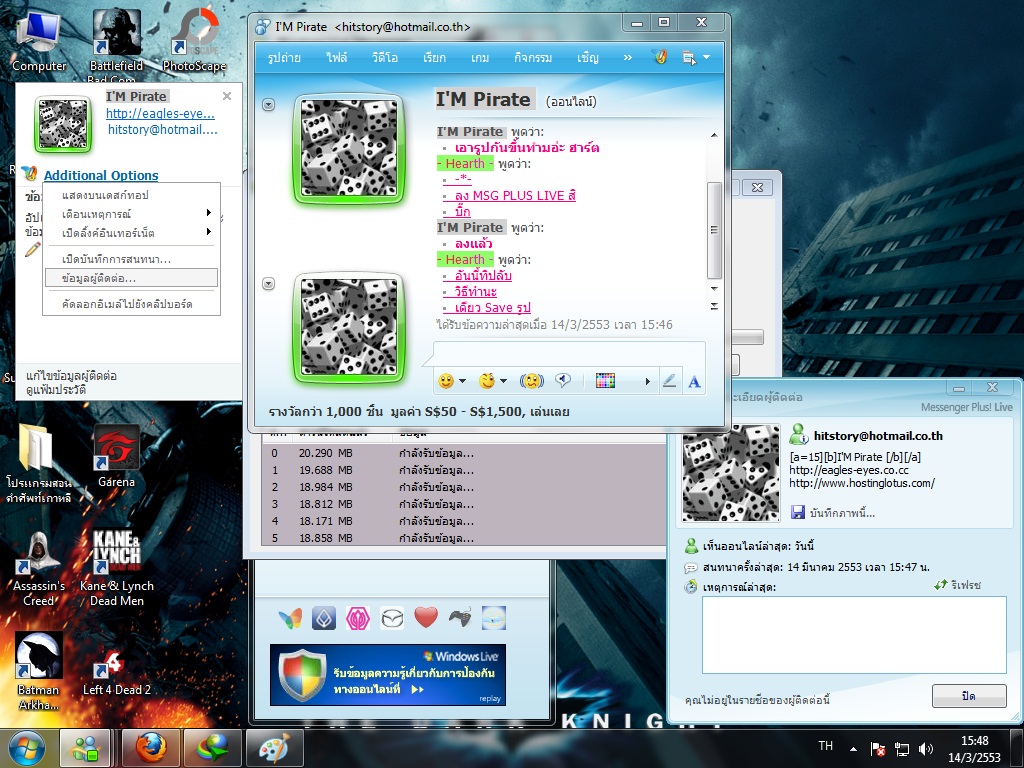The image size is (1024, 768).
Task: Show more input toolbar items via right arrow
Action: pyautogui.click(x=648, y=381)
